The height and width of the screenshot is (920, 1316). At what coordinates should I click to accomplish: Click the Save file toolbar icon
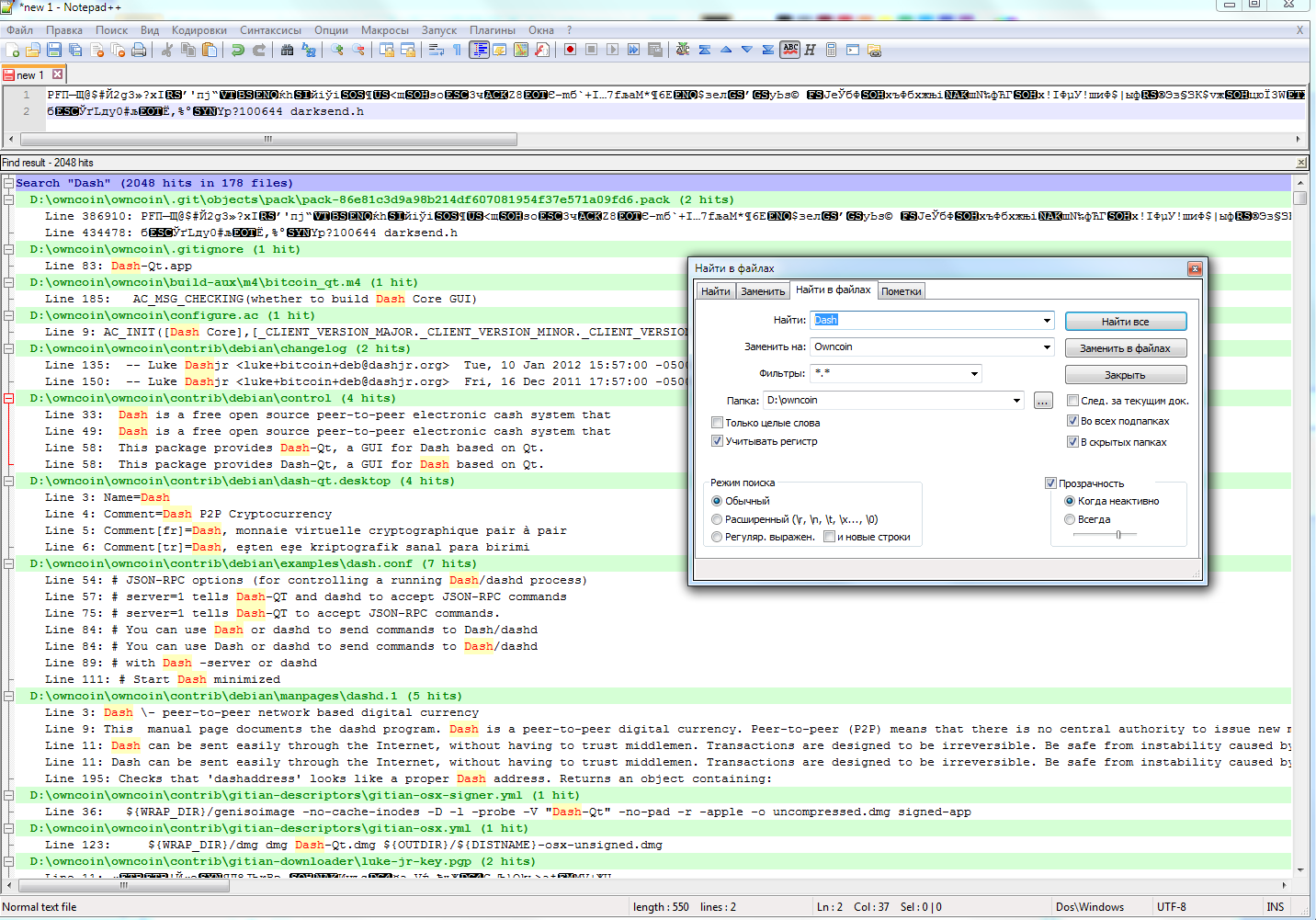point(54,50)
